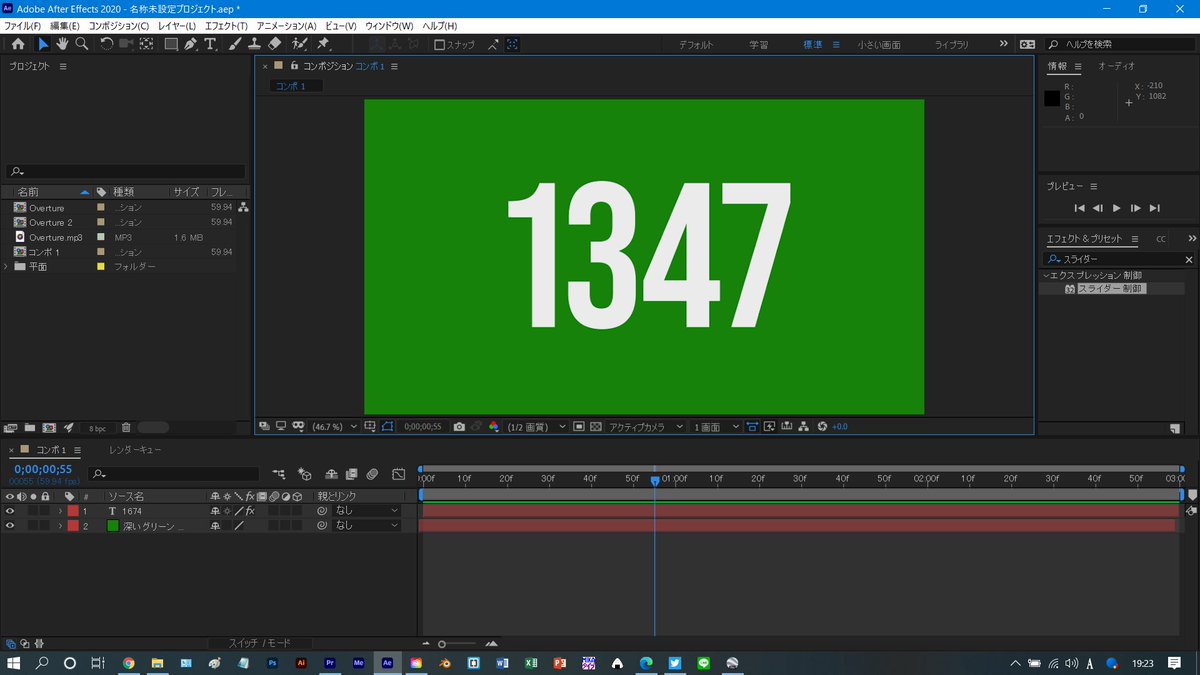Click the Graph Editor icon

pyautogui.click(x=398, y=473)
